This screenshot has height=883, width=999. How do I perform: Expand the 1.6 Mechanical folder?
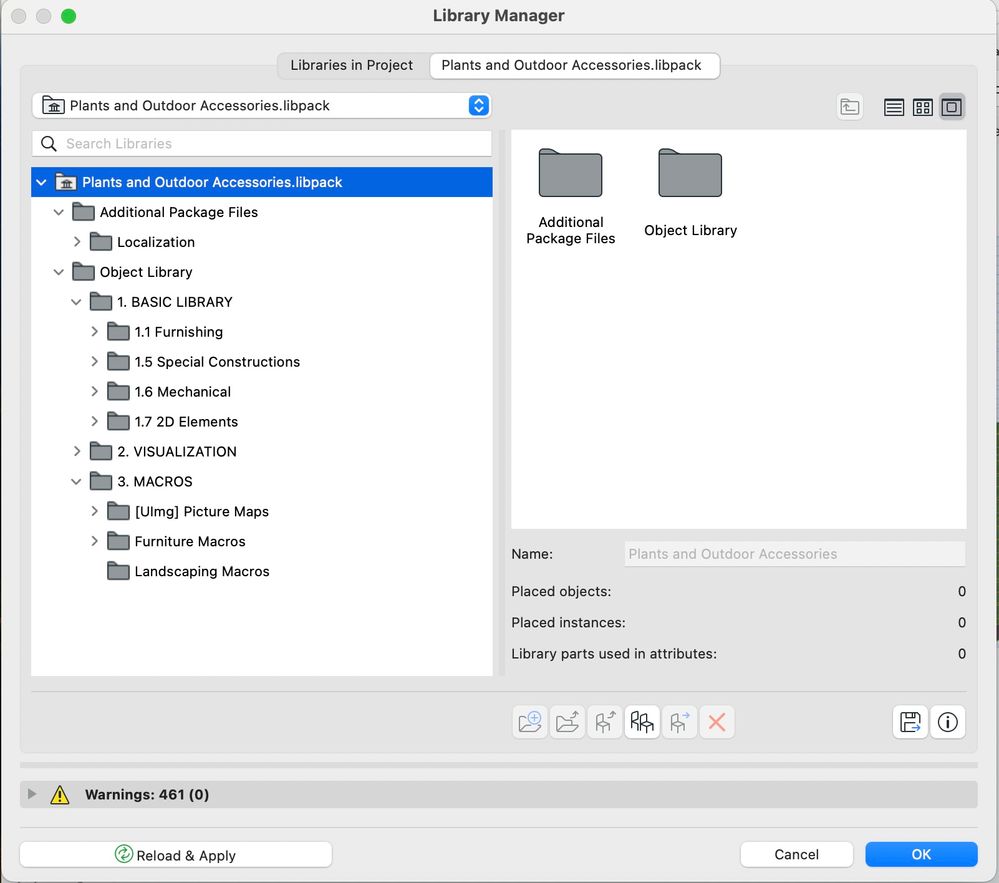94,392
